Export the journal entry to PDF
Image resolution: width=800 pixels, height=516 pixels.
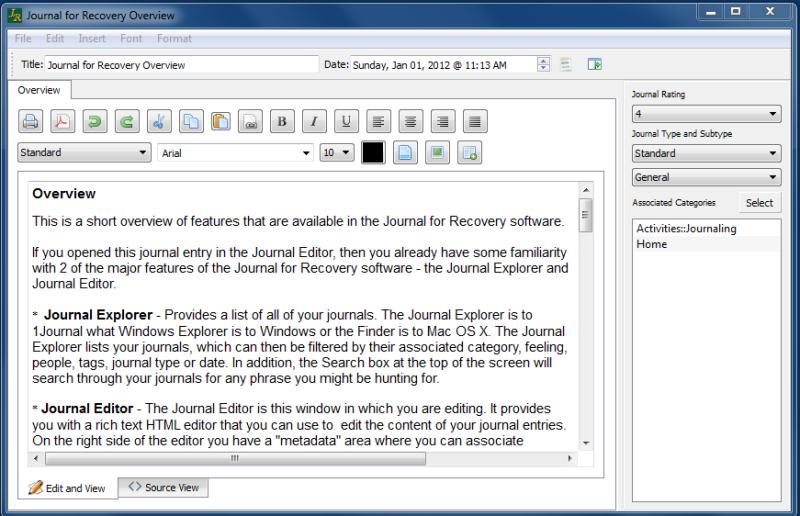[x=63, y=122]
